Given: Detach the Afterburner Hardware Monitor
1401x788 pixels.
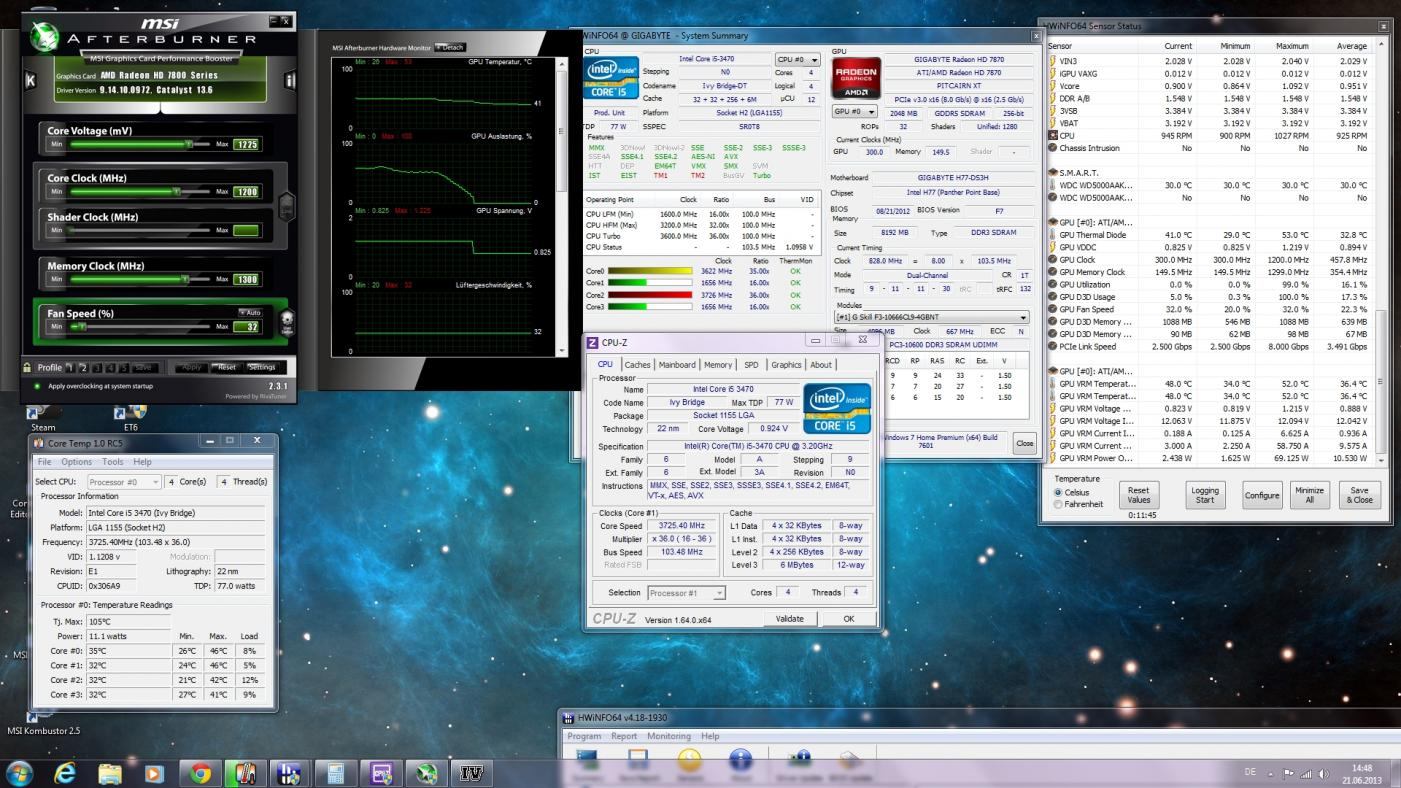Looking at the screenshot, I should 450,47.
